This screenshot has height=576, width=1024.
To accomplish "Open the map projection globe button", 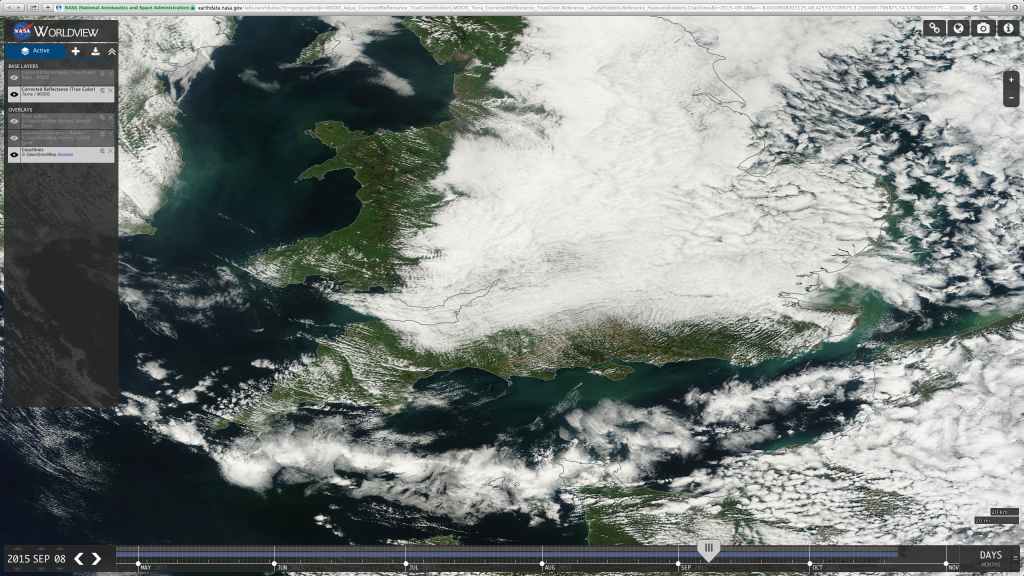I will (x=958, y=27).
